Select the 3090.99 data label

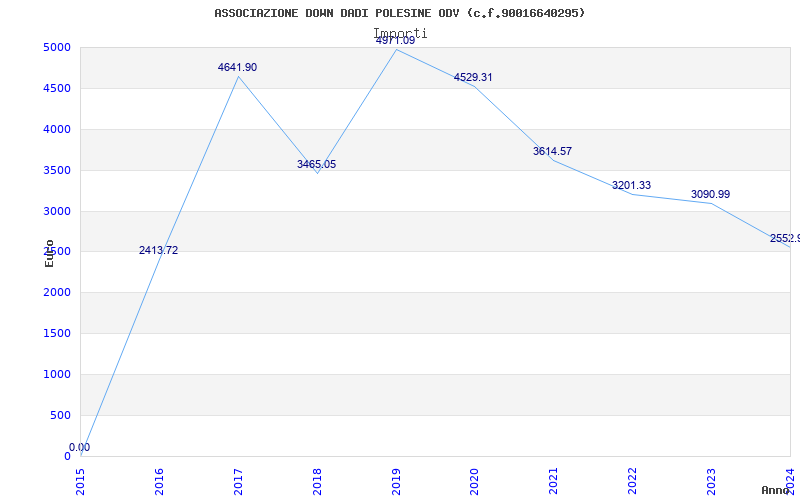point(710,194)
